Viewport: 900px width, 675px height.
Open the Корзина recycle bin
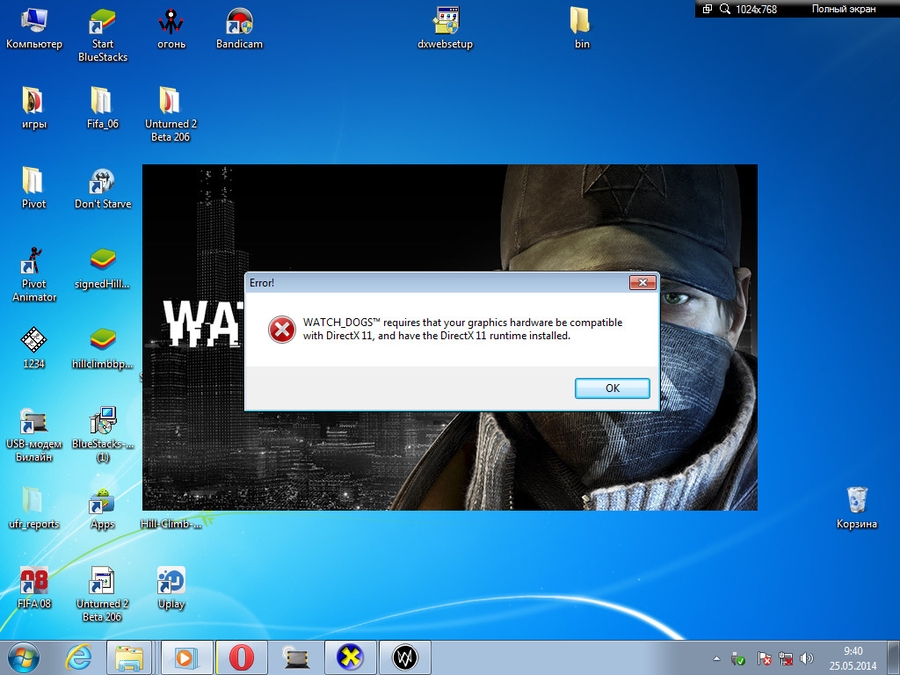coord(857,500)
